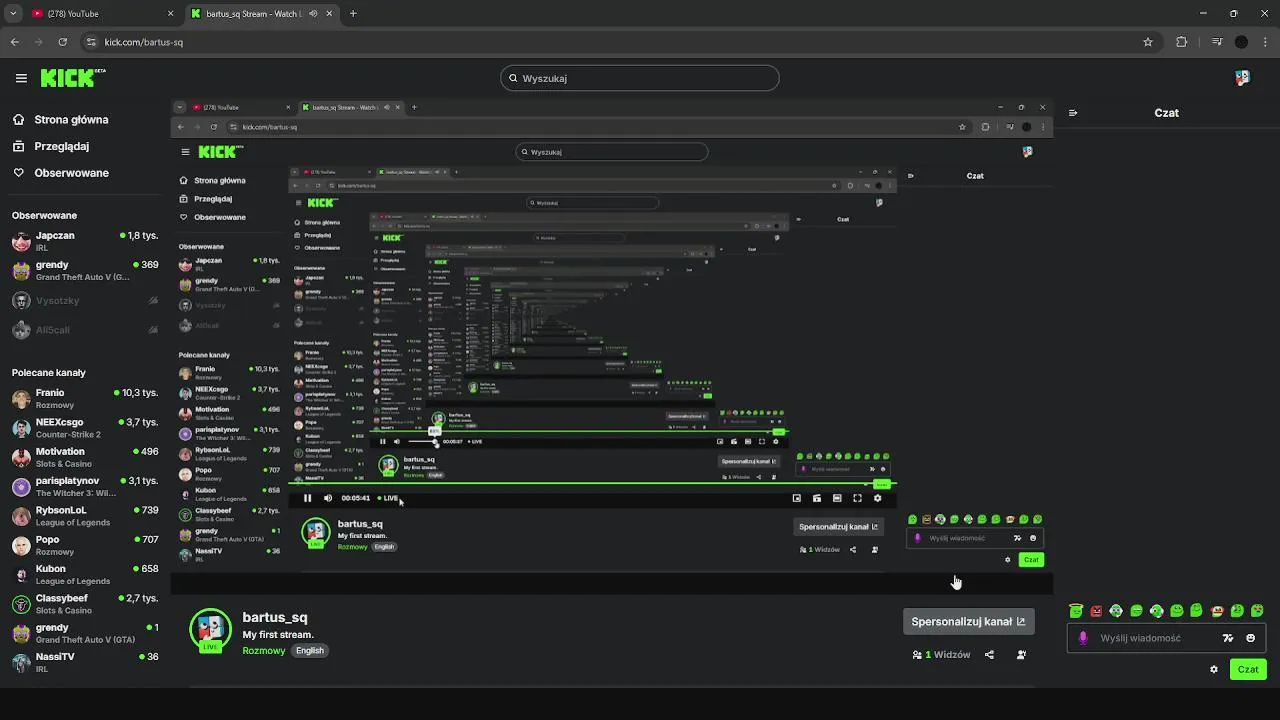Image resolution: width=1280 pixels, height=720 pixels.
Task: Reload the kick.com page
Action: tap(63, 42)
